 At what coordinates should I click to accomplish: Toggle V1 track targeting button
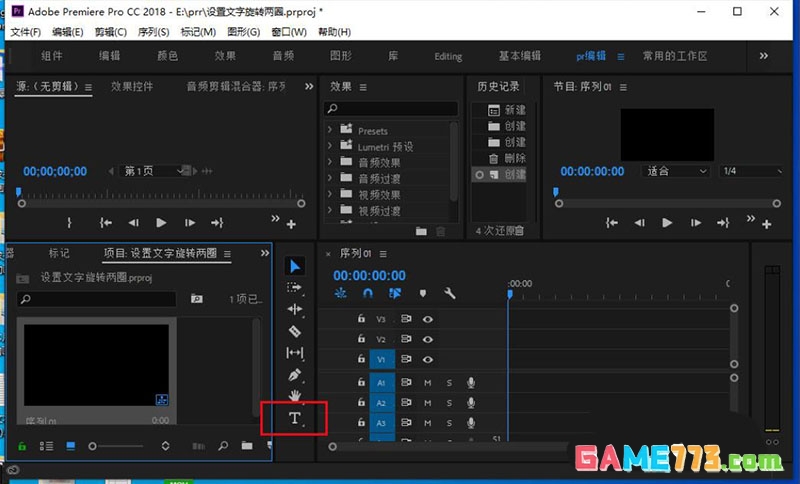coord(382,360)
